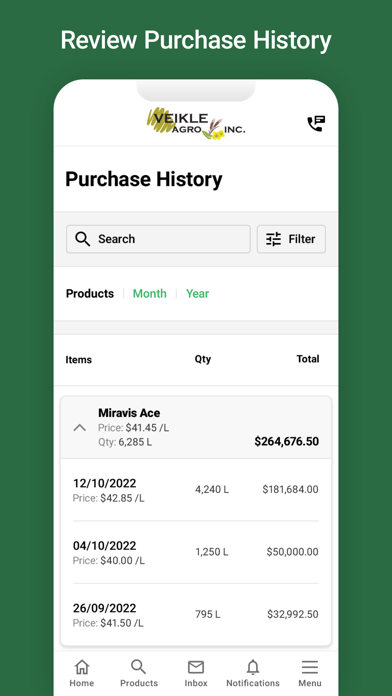The image size is (392, 696).
Task: Select the Miravis Ace product name
Action: click(129, 413)
